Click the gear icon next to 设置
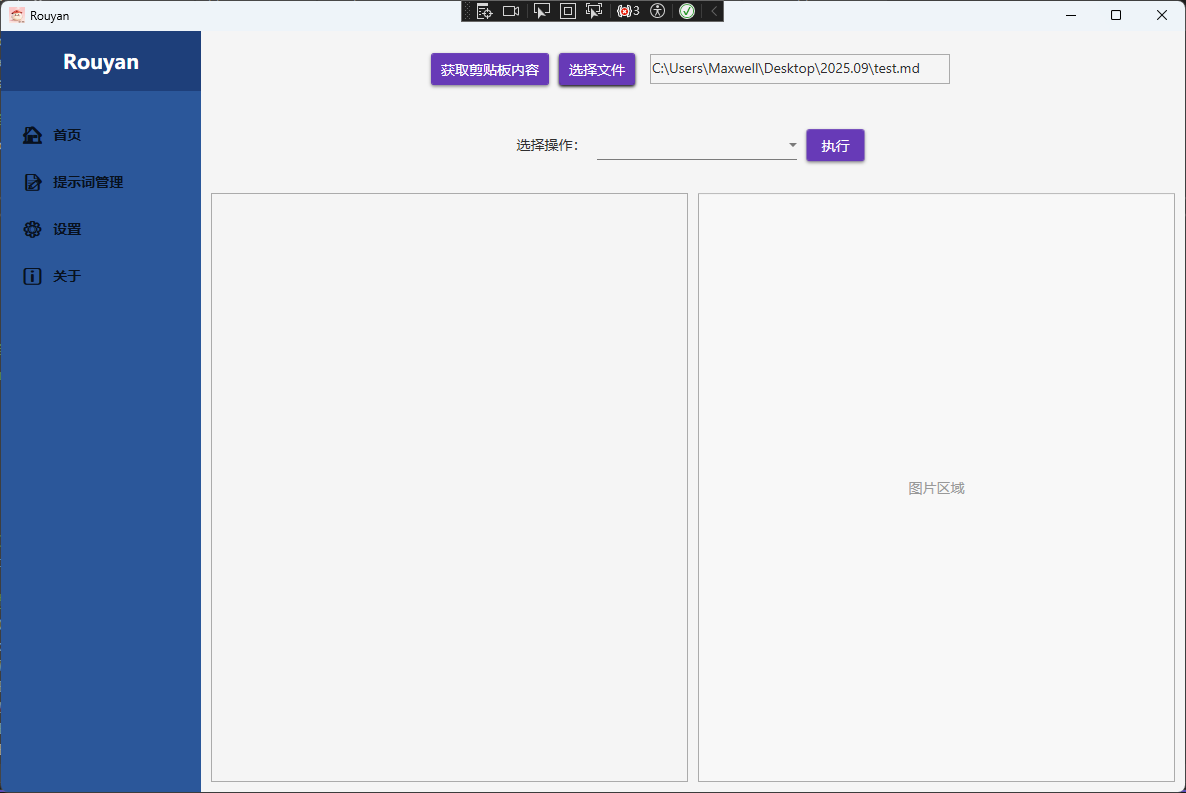The width and height of the screenshot is (1186, 793). [33, 229]
